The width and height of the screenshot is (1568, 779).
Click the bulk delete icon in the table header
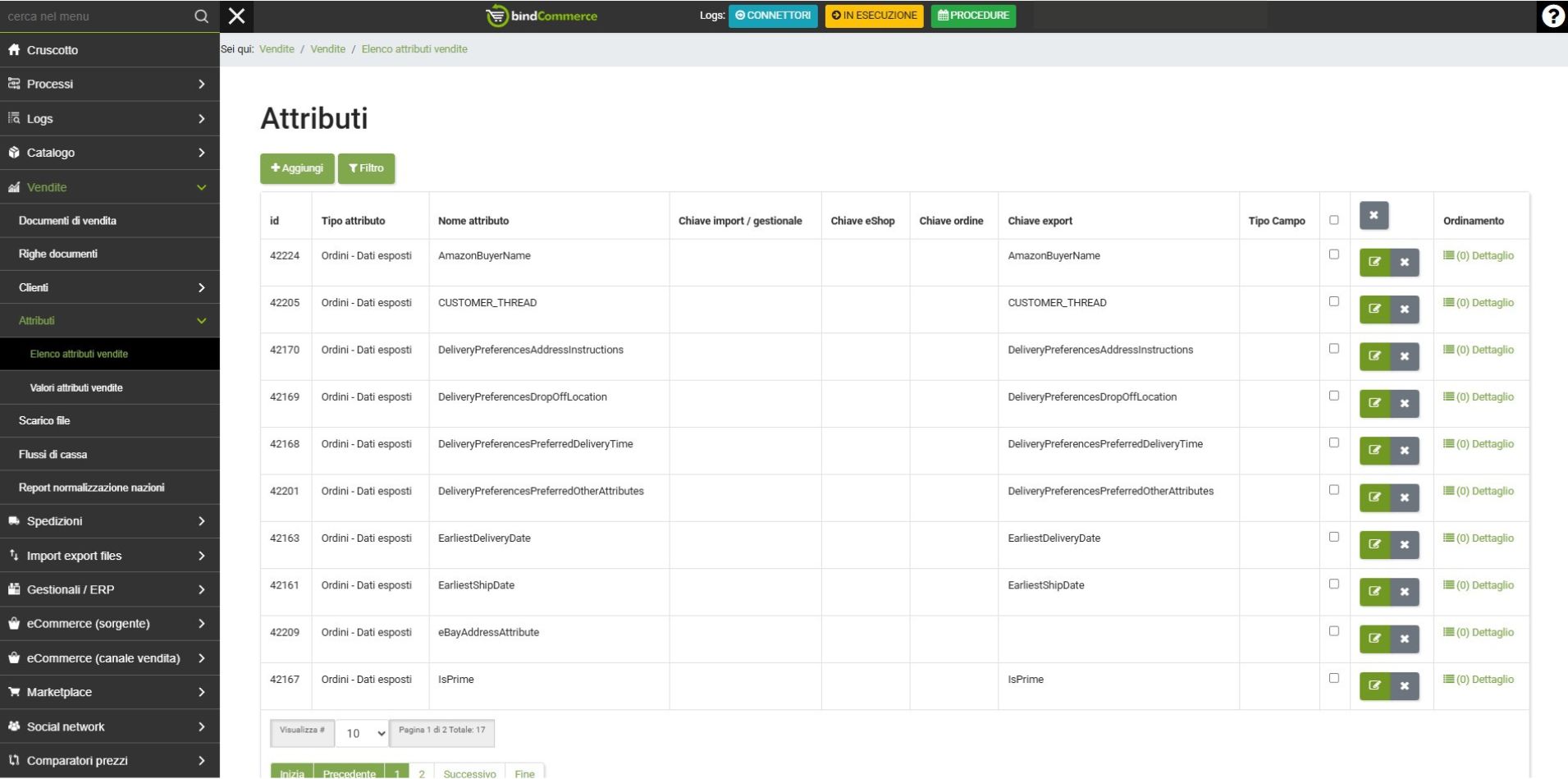click(1374, 216)
